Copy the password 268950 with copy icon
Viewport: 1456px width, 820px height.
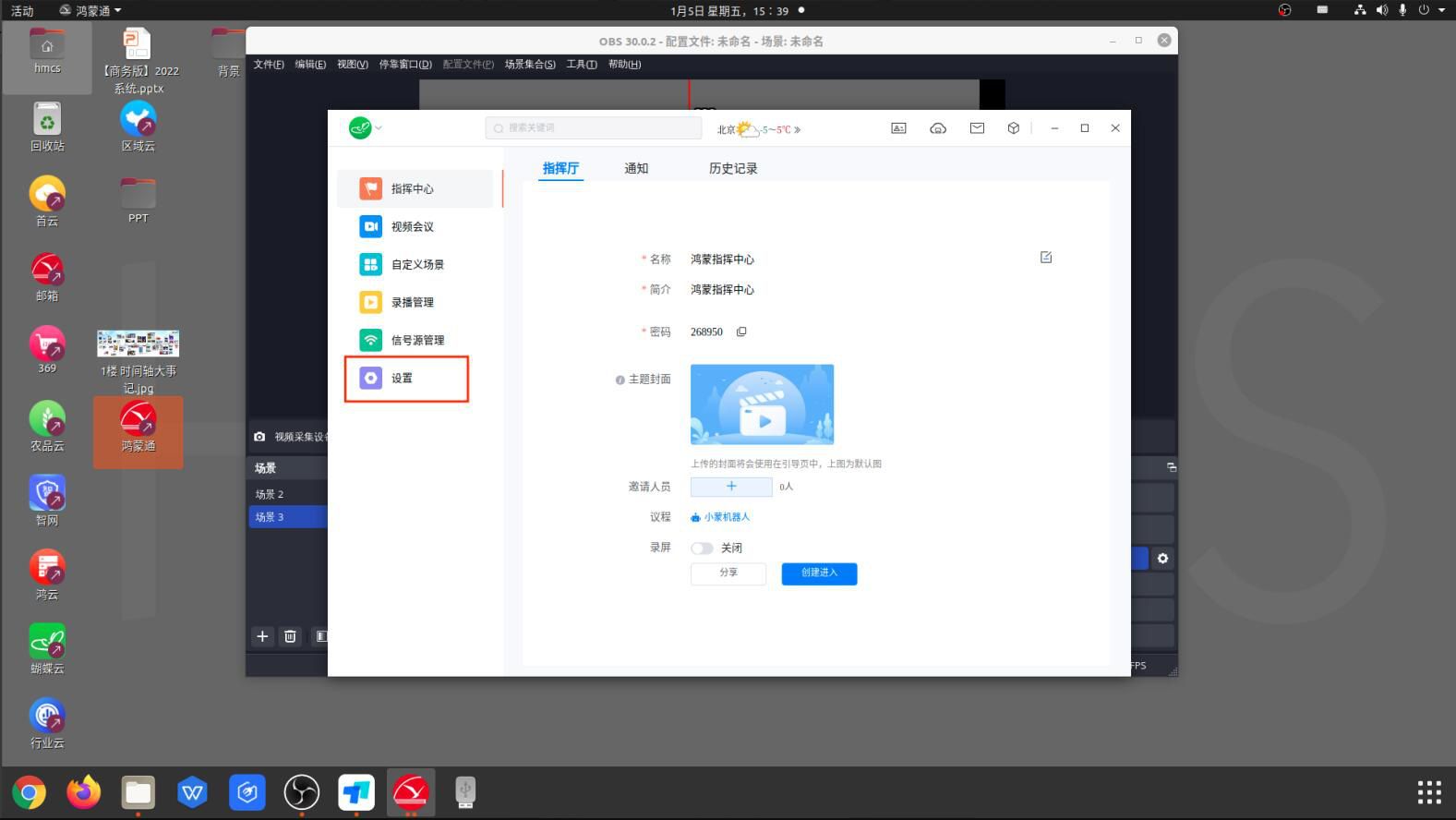[741, 332]
